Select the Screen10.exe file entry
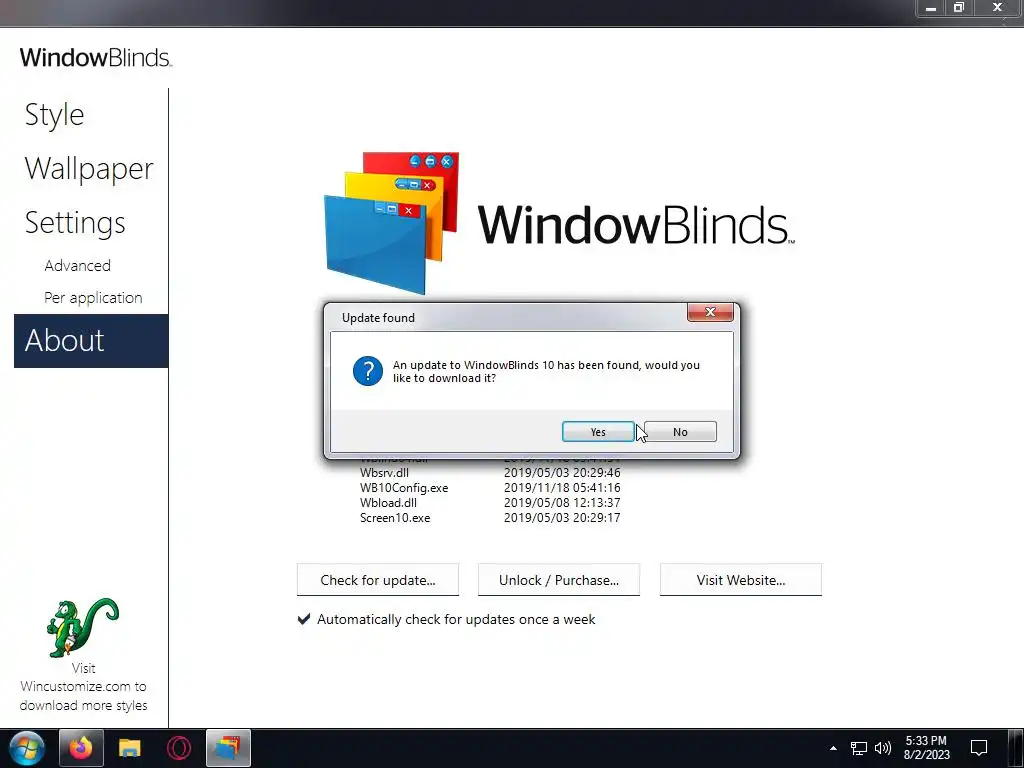The width and height of the screenshot is (1024, 768). pyautogui.click(x=394, y=518)
